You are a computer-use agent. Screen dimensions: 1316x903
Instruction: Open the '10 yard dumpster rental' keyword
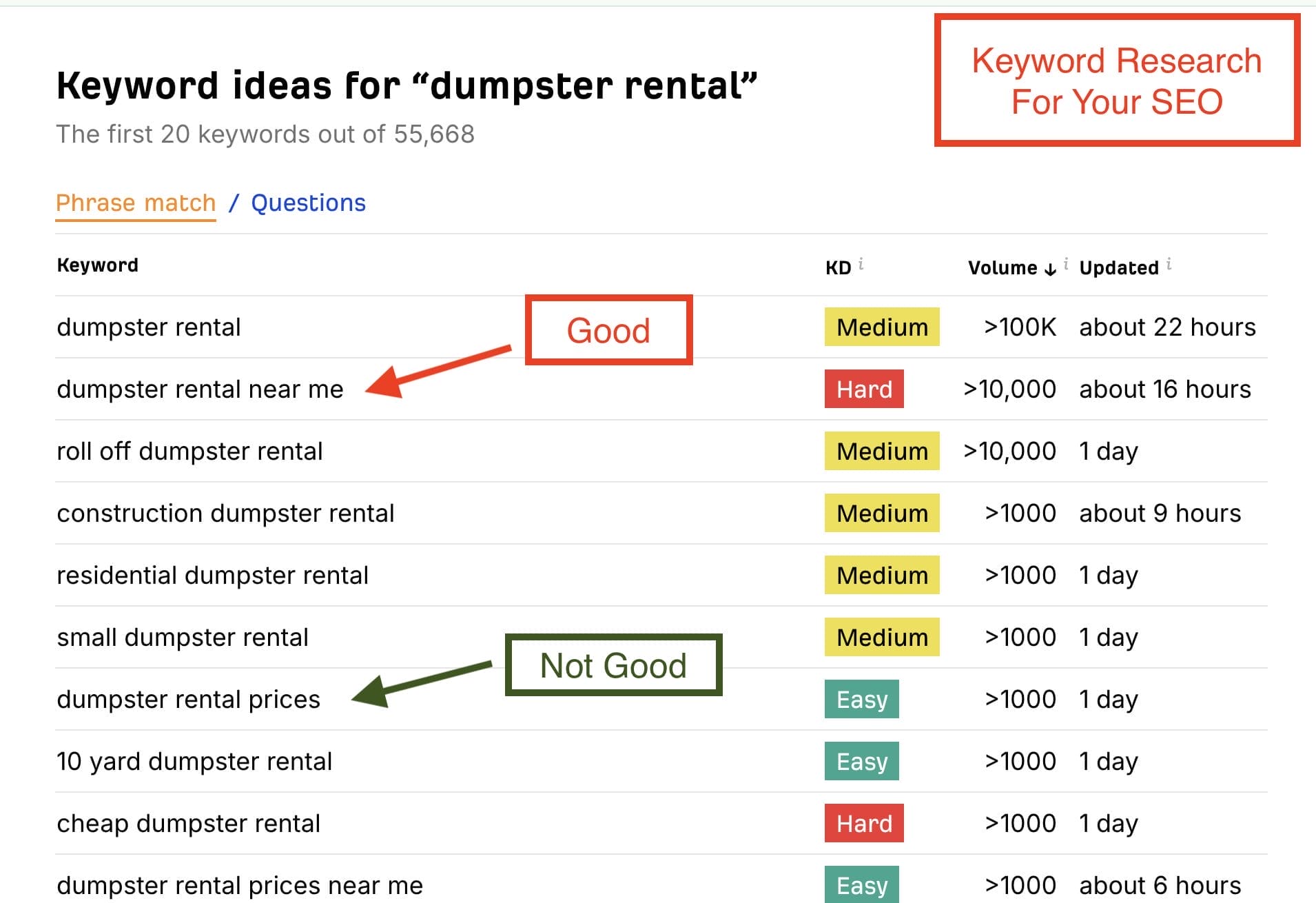click(194, 762)
